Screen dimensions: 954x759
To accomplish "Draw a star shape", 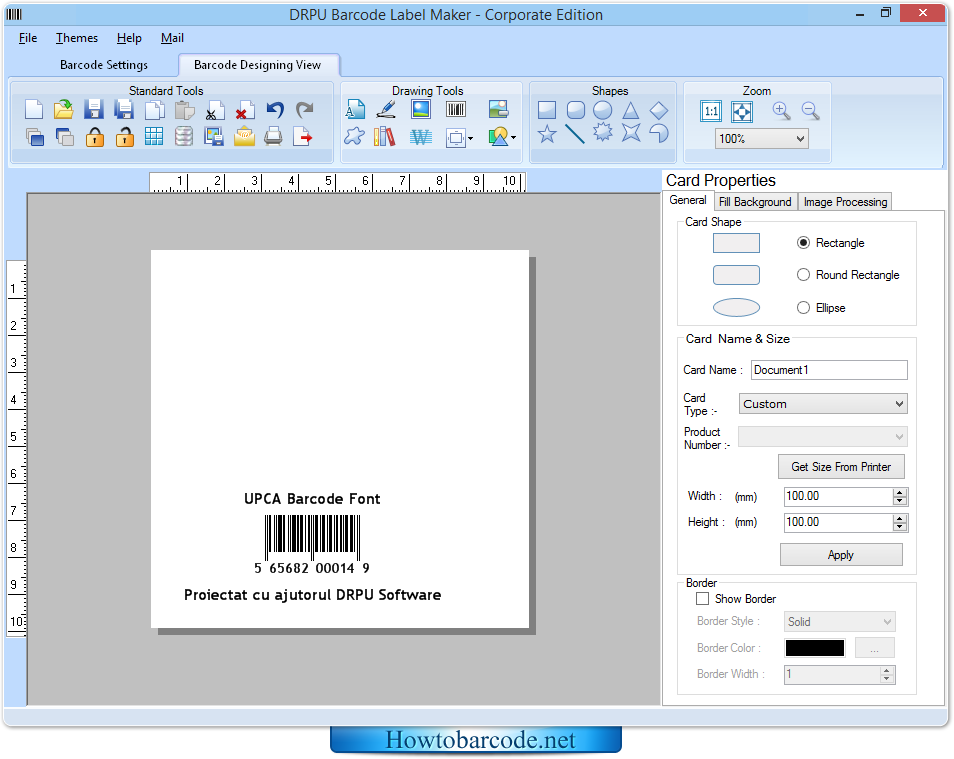I will click(547, 134).
